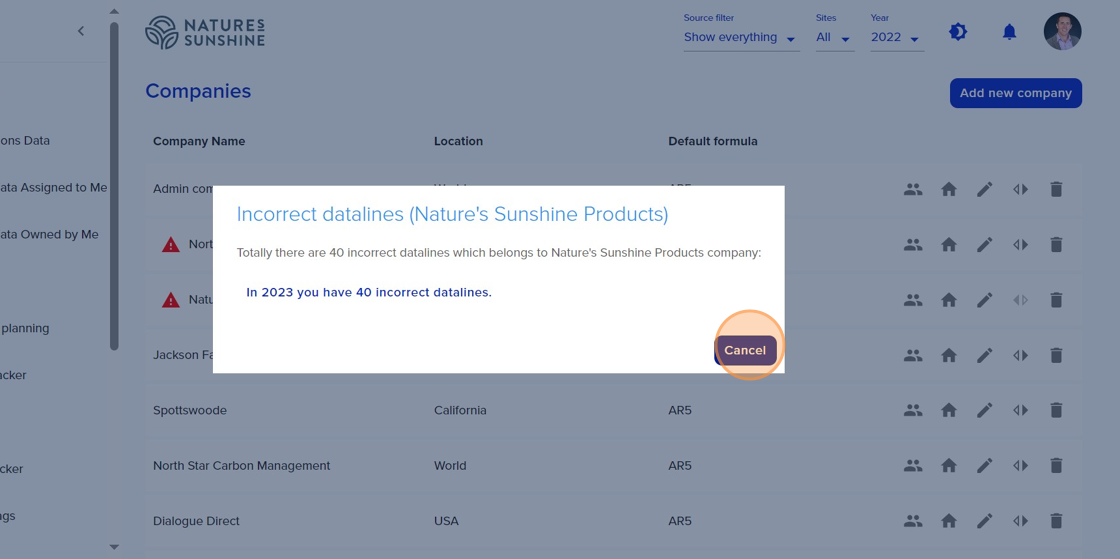1120x559 pixels.
Task: Click the Spottswoode company name
Action: (x=190, y=411)
